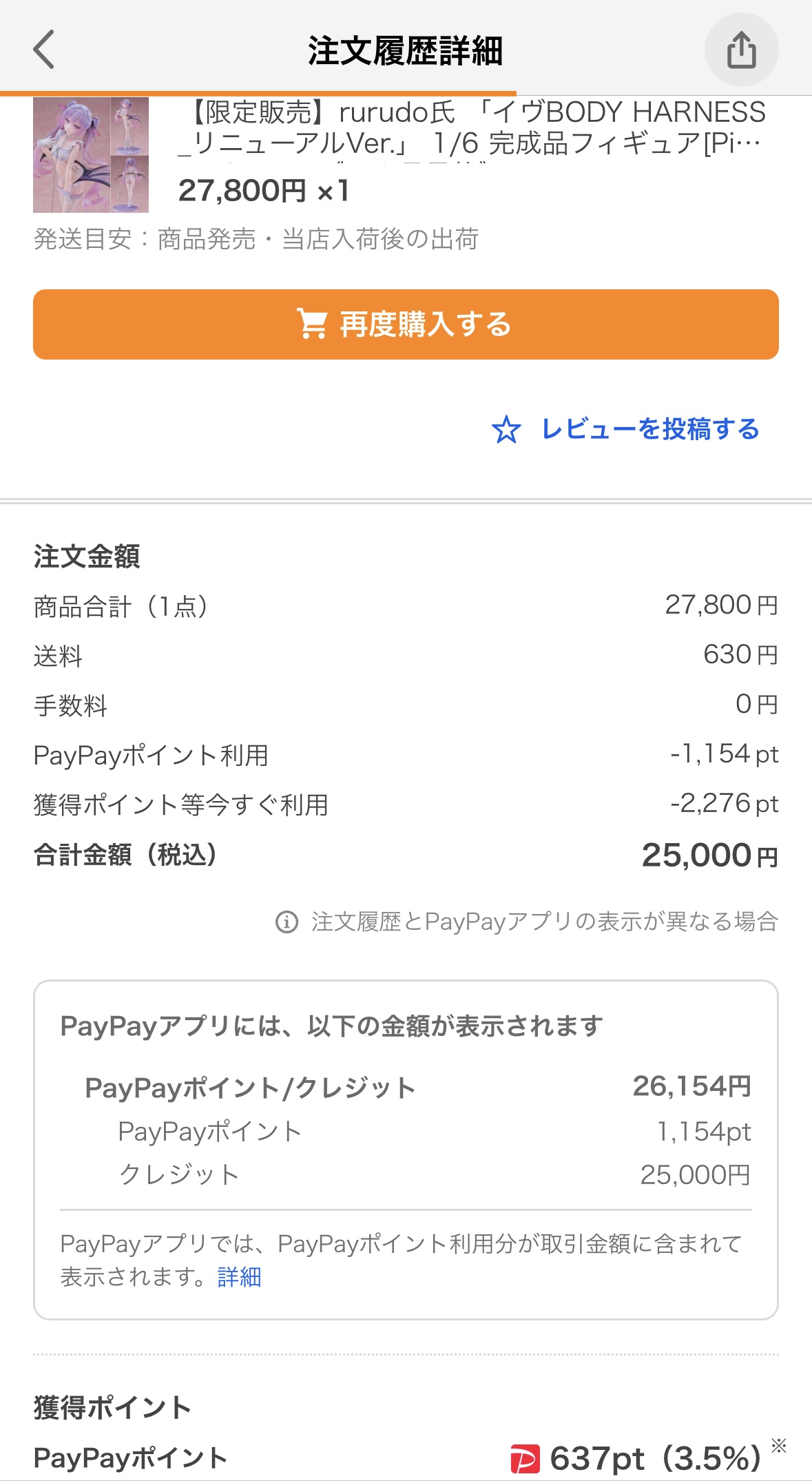This screenshot has height=1483, width=812.
Task: Open the share icon at top right
Action: tap(741, 50)
